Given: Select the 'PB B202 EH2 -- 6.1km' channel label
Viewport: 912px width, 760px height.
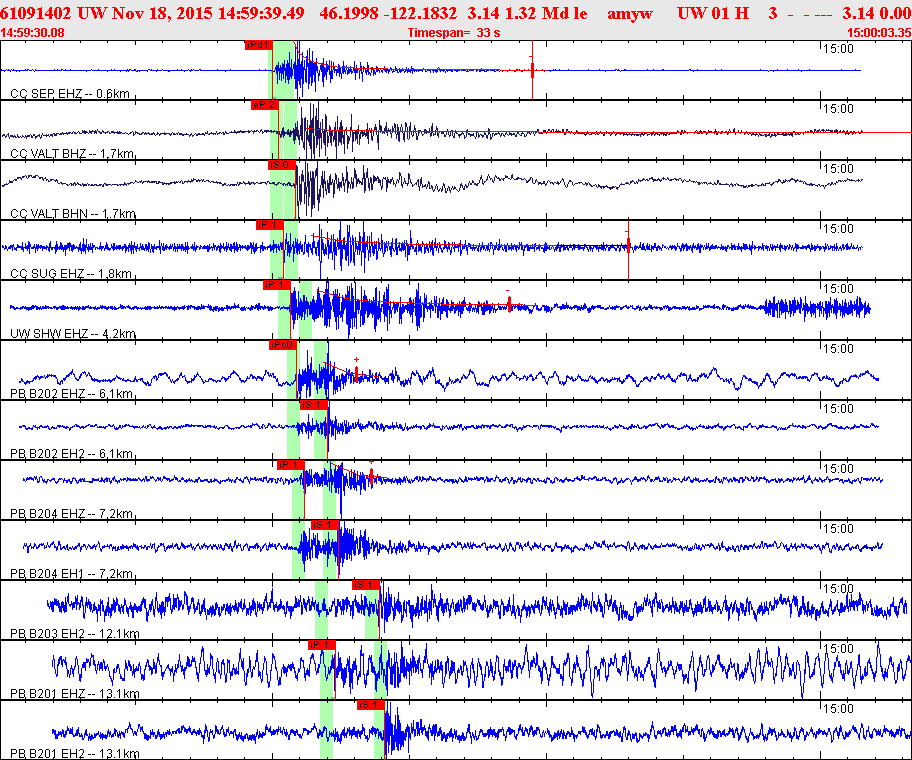Looking at the screenshot, I should (x=72, y=454).
